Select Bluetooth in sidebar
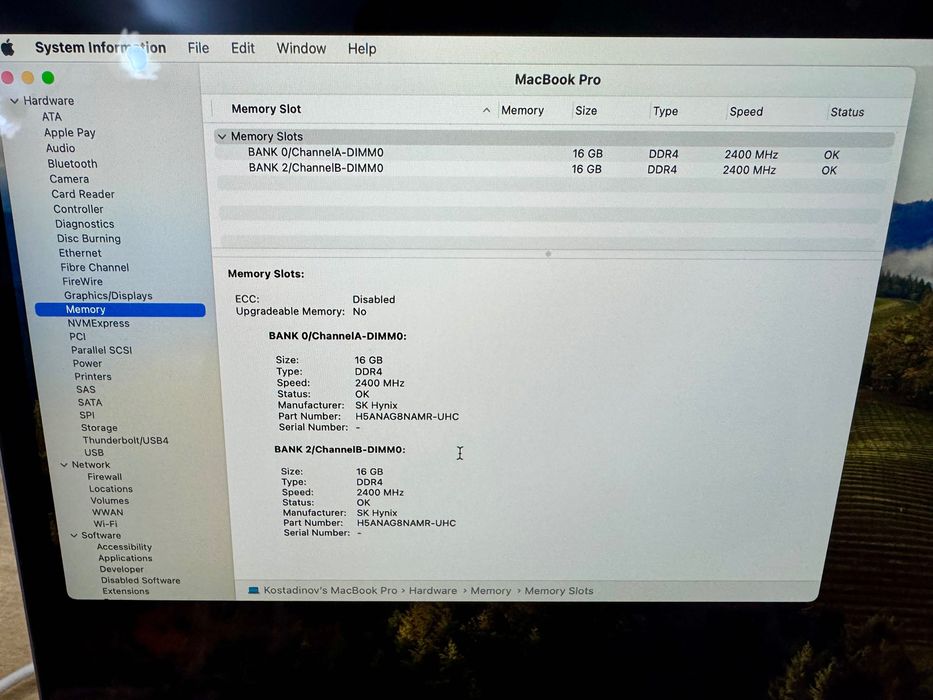Viewport: 933px width, 700px height. pyautogui.click(x=72, y=164)
